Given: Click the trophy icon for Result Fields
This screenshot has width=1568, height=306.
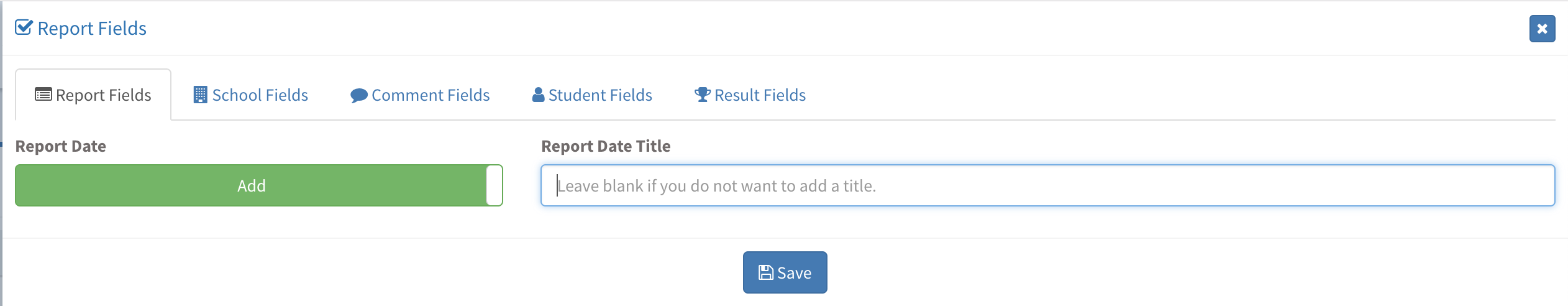Looking at the screenshot, I should point(702,95).
